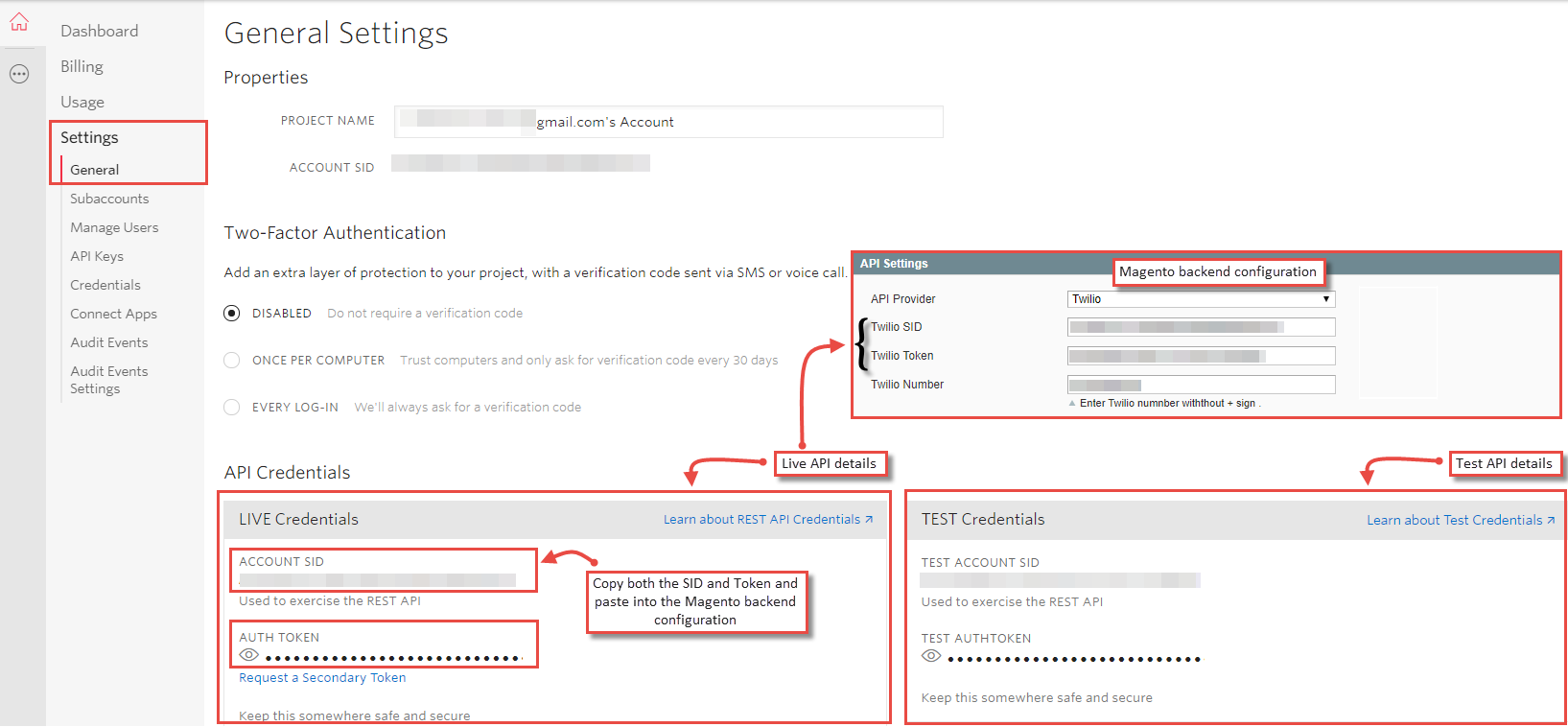
Task: Edit the Project Name field
Action: click(x=668, y=122)
